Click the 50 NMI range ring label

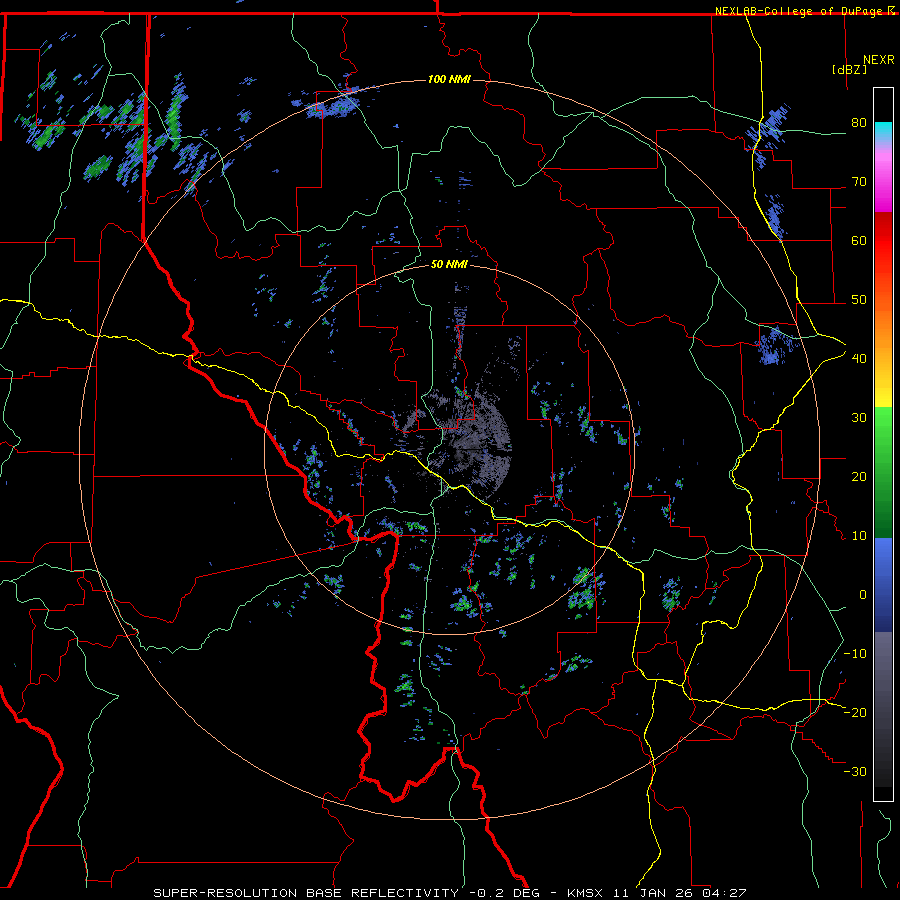click(449, 264)
